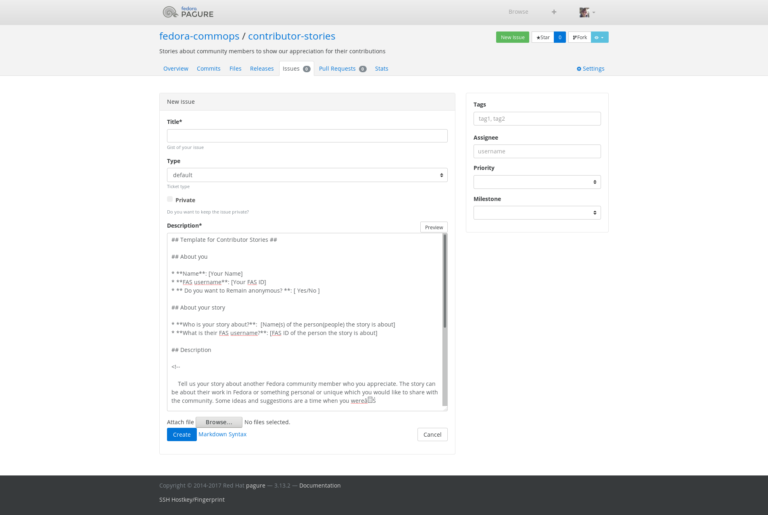768x515 pixels.
Task: Focus the issue Title input field
Action: click(307, 136)
